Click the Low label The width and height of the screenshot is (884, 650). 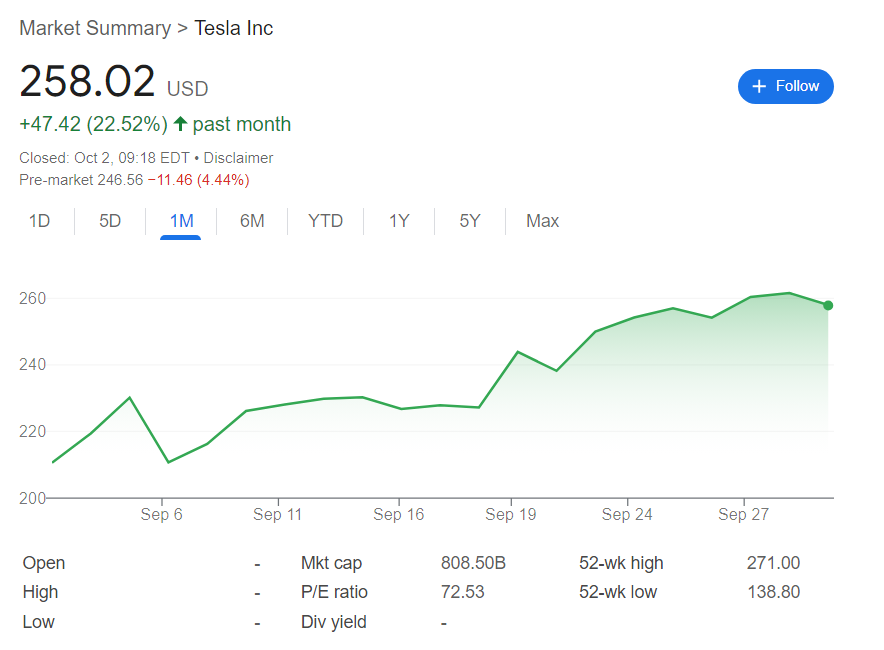pyautogui.click(x=38, y=622)
